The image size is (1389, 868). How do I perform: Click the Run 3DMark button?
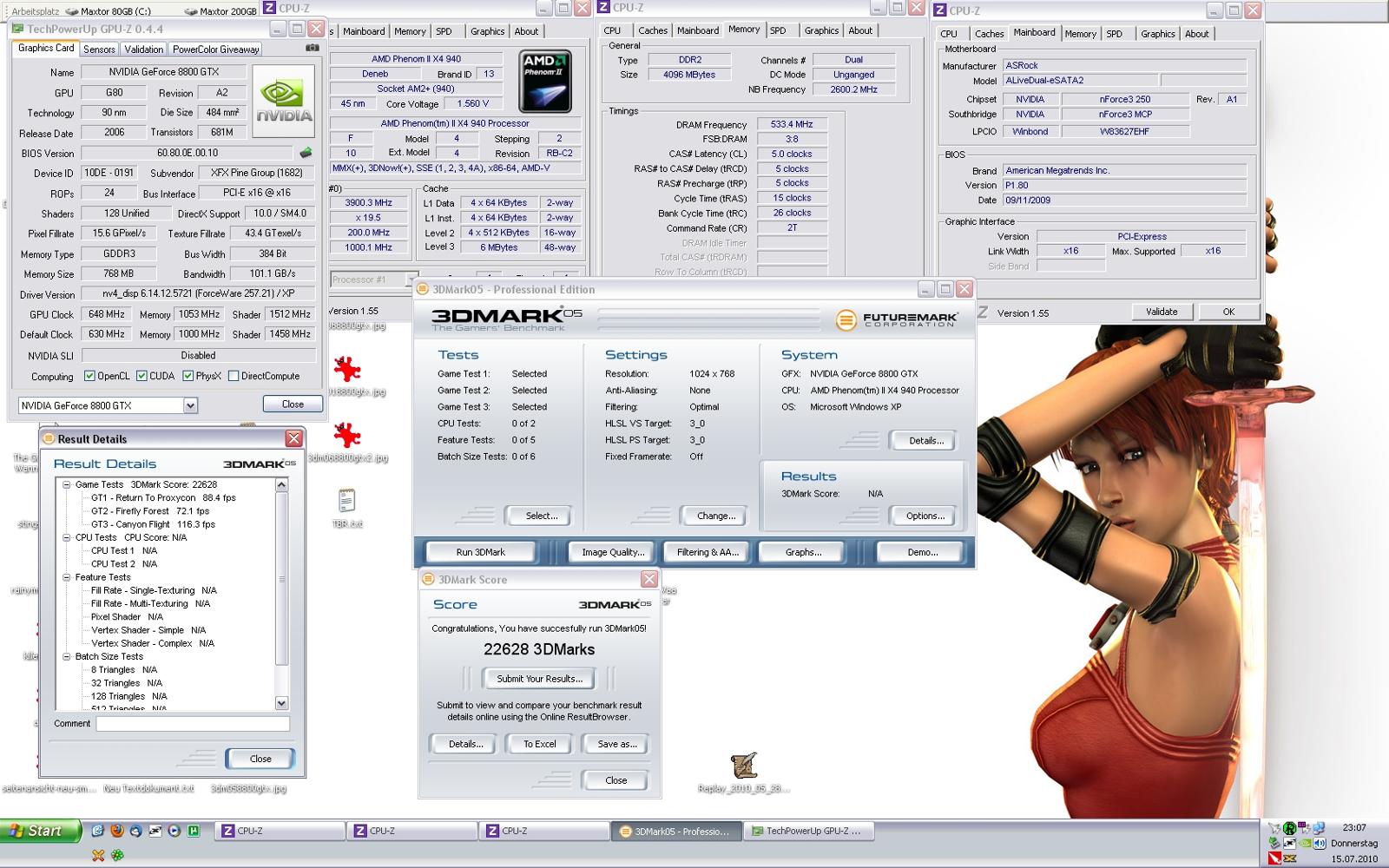pos(480,552)
